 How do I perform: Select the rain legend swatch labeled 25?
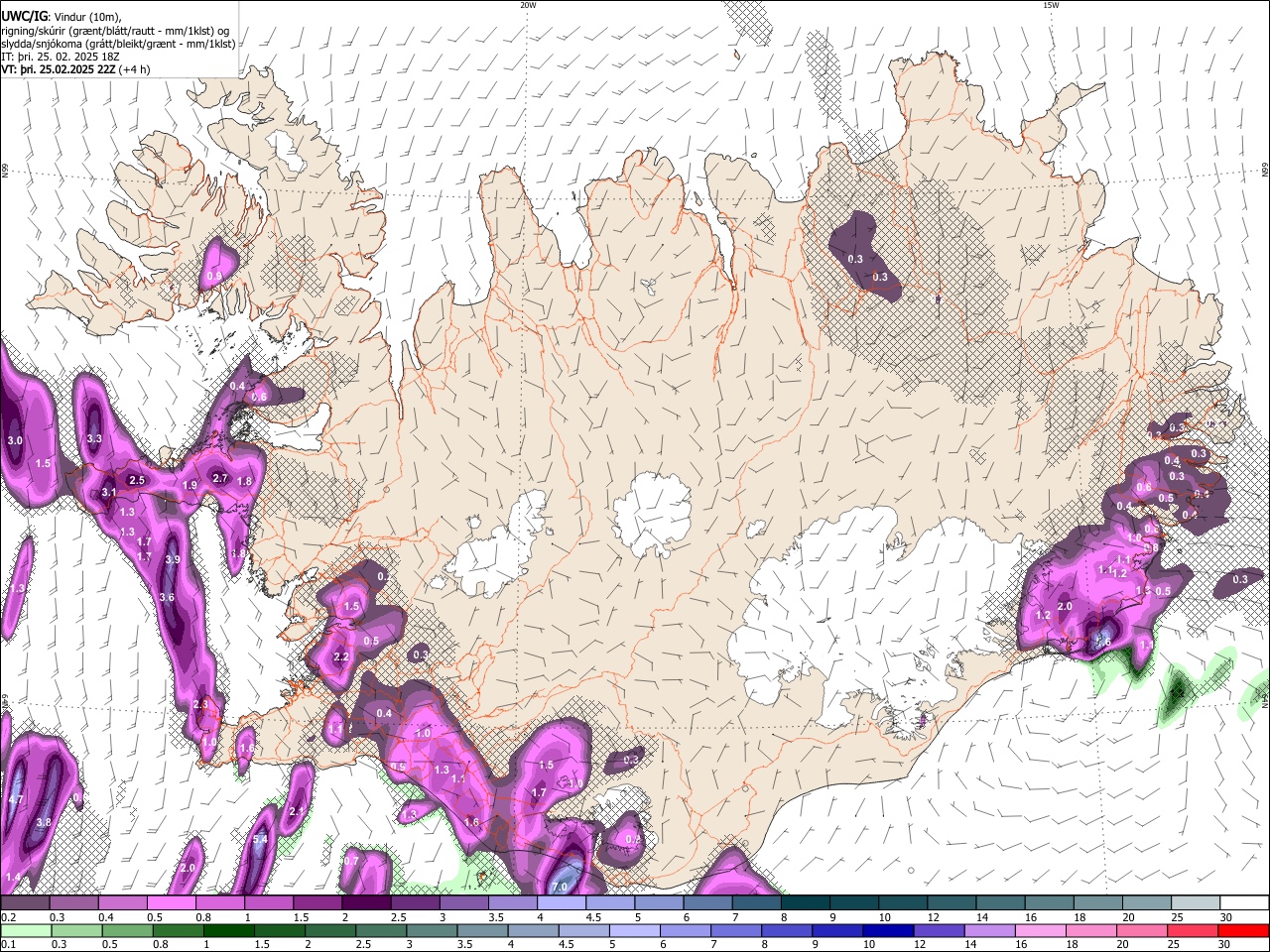(1195, 930)
